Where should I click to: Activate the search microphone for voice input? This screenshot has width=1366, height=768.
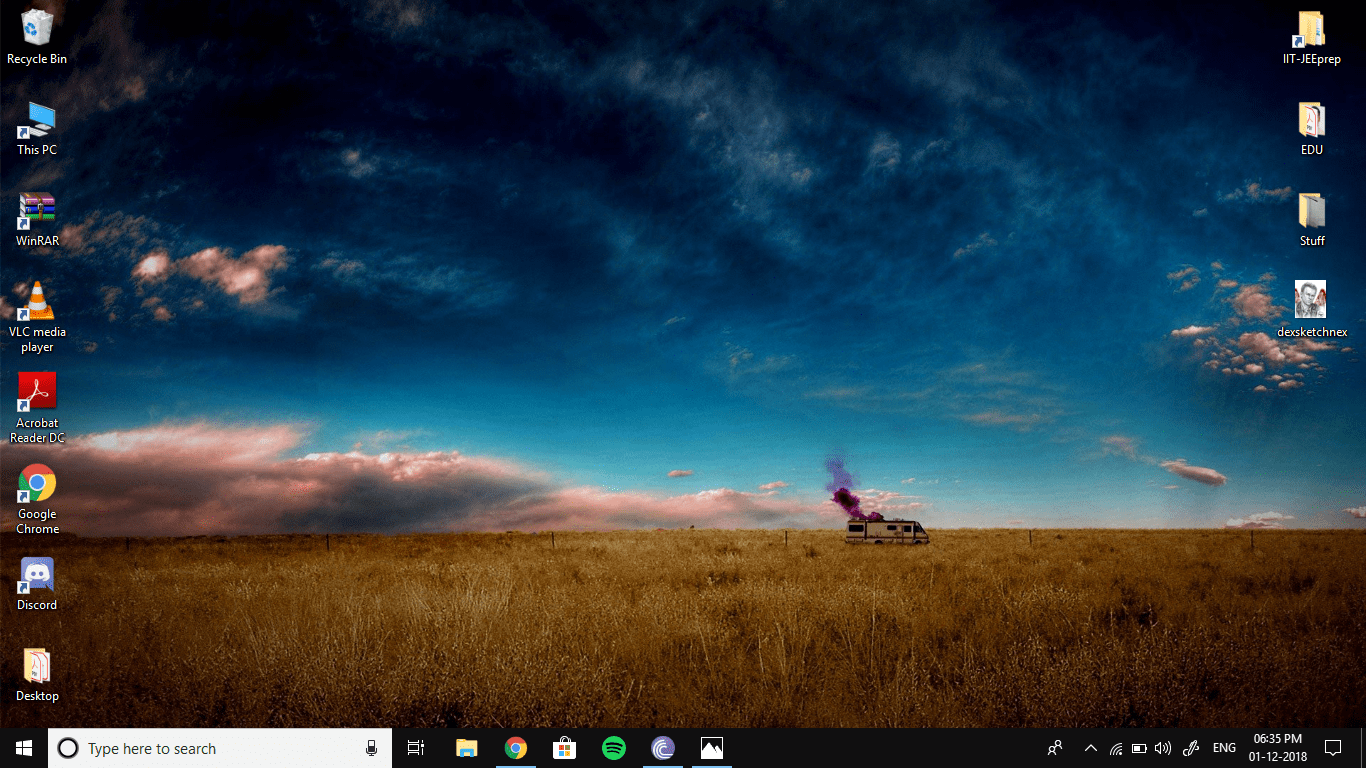pos(371,747)
